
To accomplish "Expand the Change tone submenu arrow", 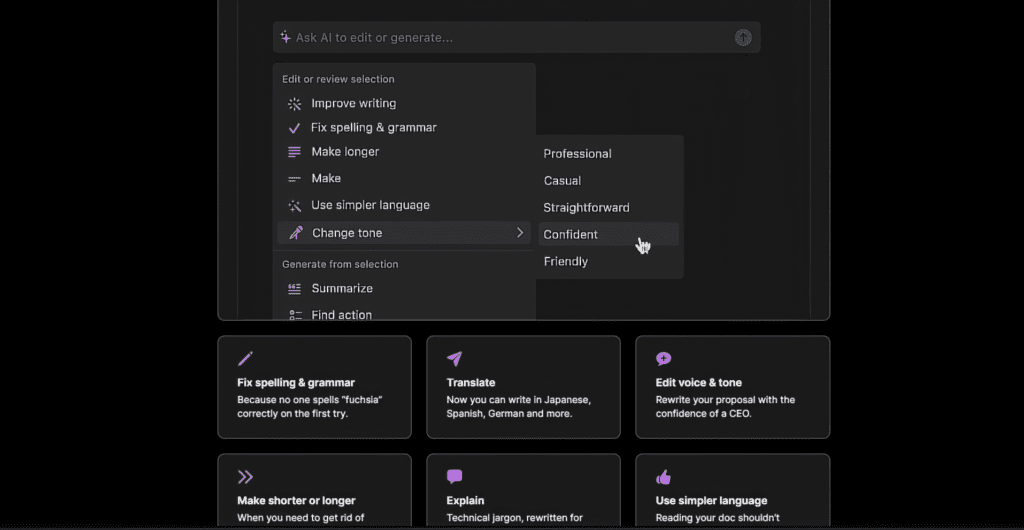I will [520, 232].
